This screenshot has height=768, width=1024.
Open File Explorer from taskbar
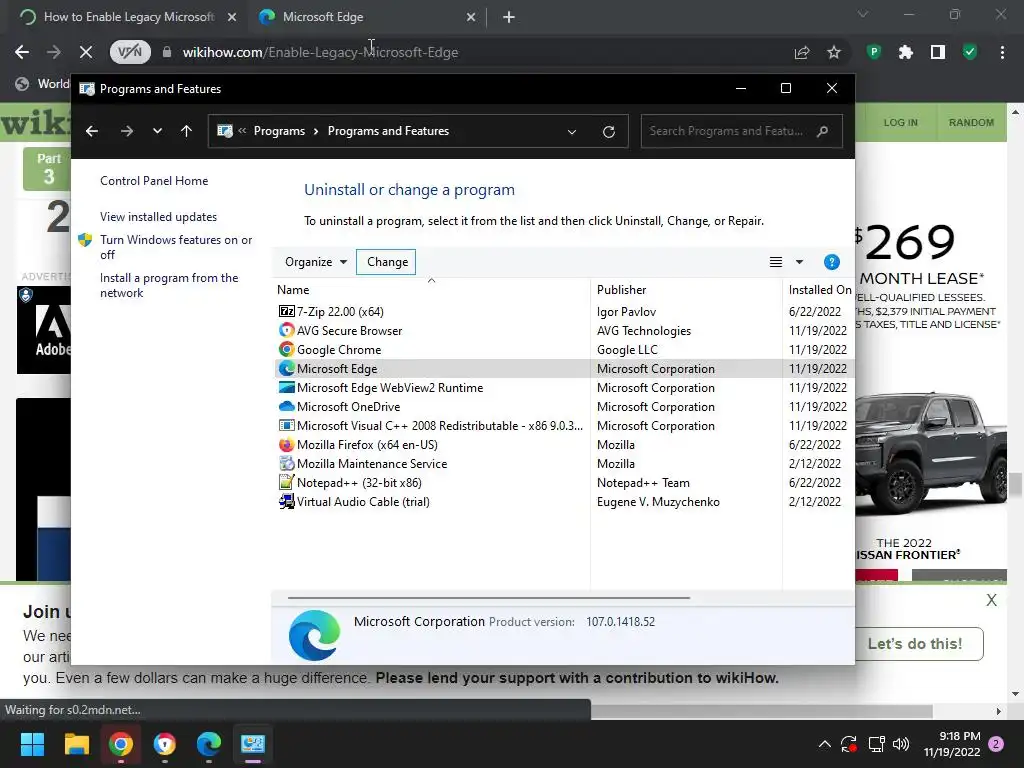pyautogui.click(x=76, y=744)
